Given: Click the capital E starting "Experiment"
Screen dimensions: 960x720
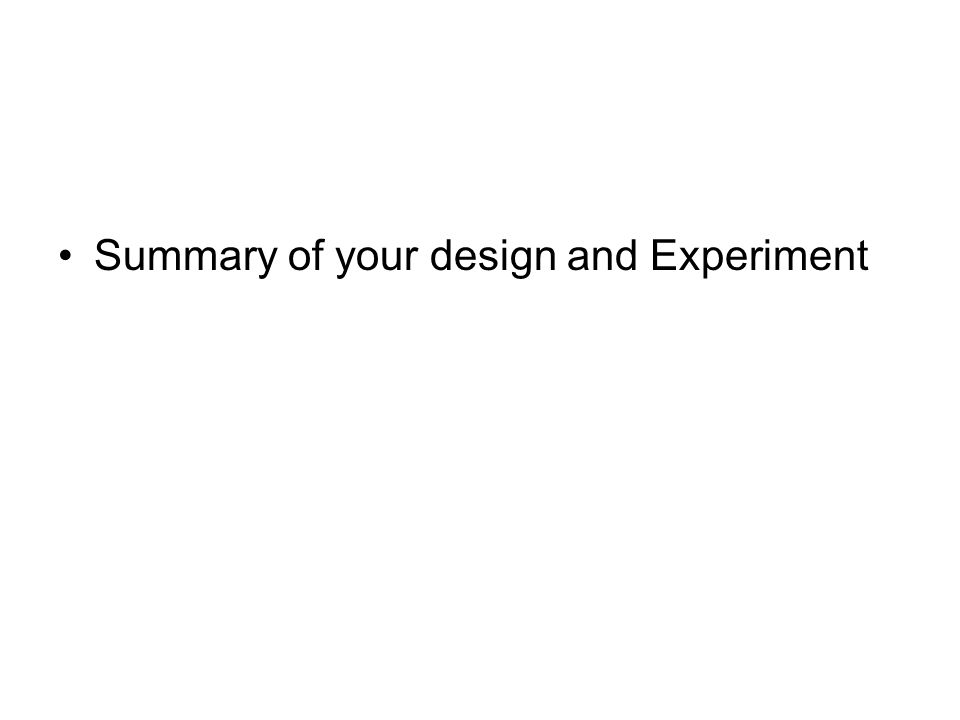Looking at the screenshot, I should click(x=662, y=255).
